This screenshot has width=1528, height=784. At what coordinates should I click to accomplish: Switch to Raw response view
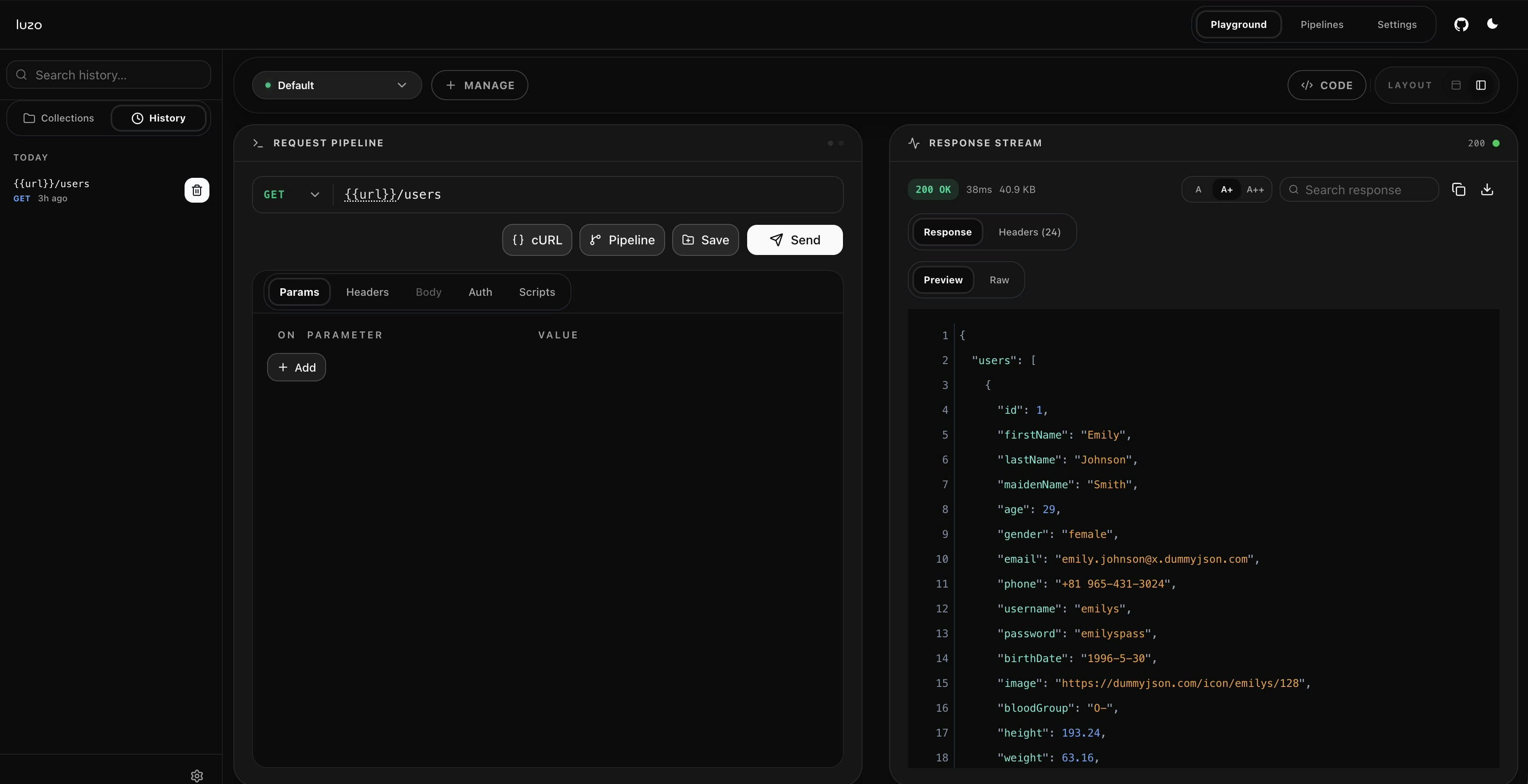(999, 280)
